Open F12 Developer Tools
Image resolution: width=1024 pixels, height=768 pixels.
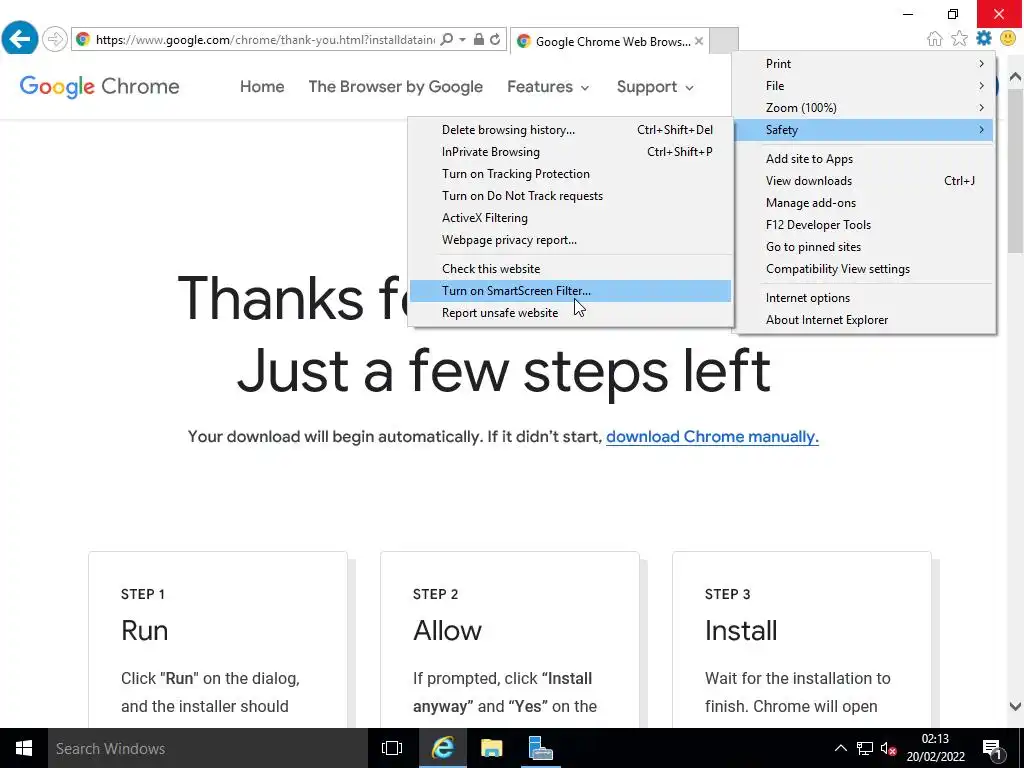[863, 225]
